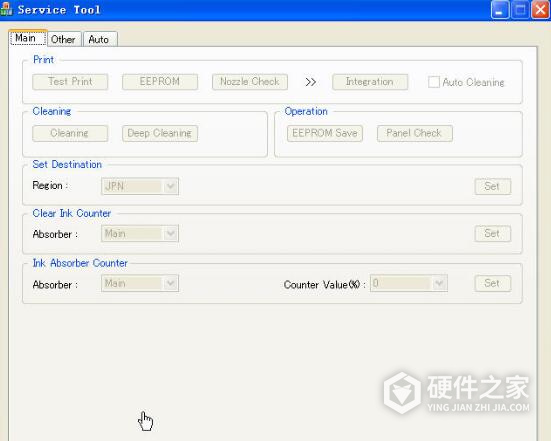Expand the Counter Value (%) dropdown
This screenshot has width=551, height=441.
[x=409, y=283]
